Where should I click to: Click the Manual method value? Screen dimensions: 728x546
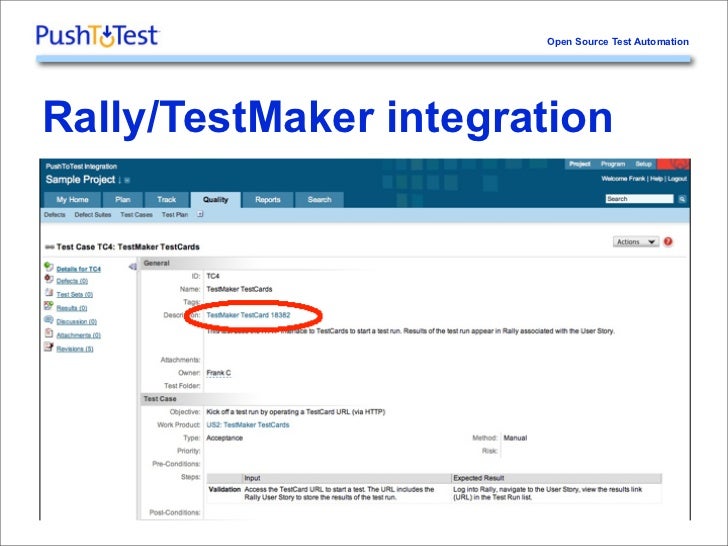point(515,438)
